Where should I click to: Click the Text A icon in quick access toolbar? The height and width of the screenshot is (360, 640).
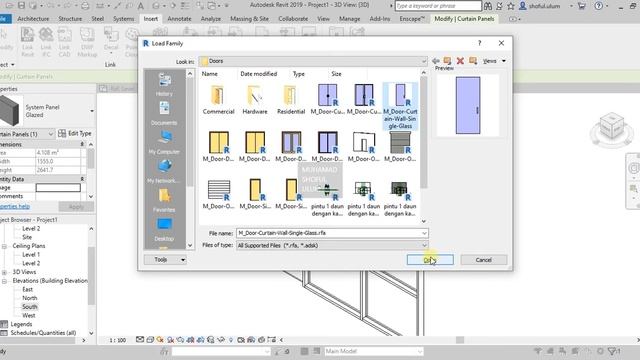click(140, 6)
